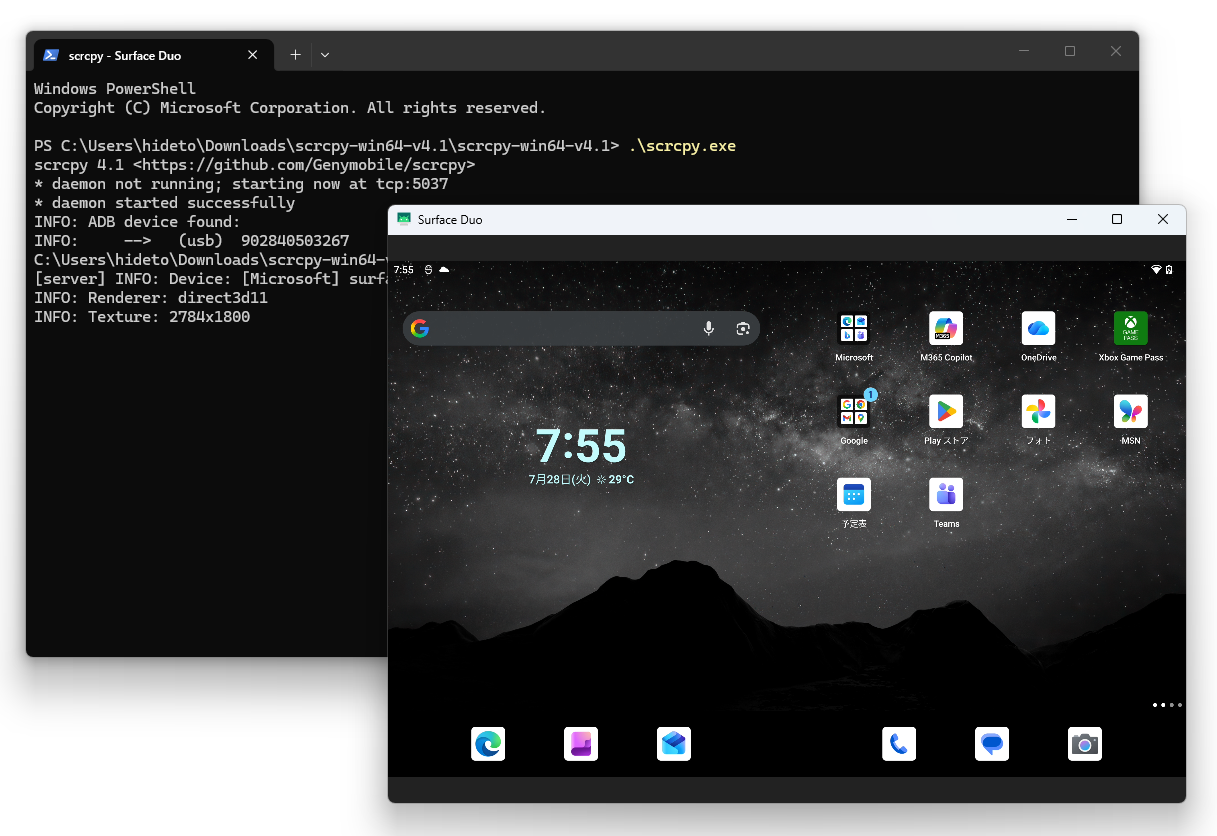Click the 'INFO: Renderer: direct3d11' line
Screen dimensions: 1217x836
151,298
